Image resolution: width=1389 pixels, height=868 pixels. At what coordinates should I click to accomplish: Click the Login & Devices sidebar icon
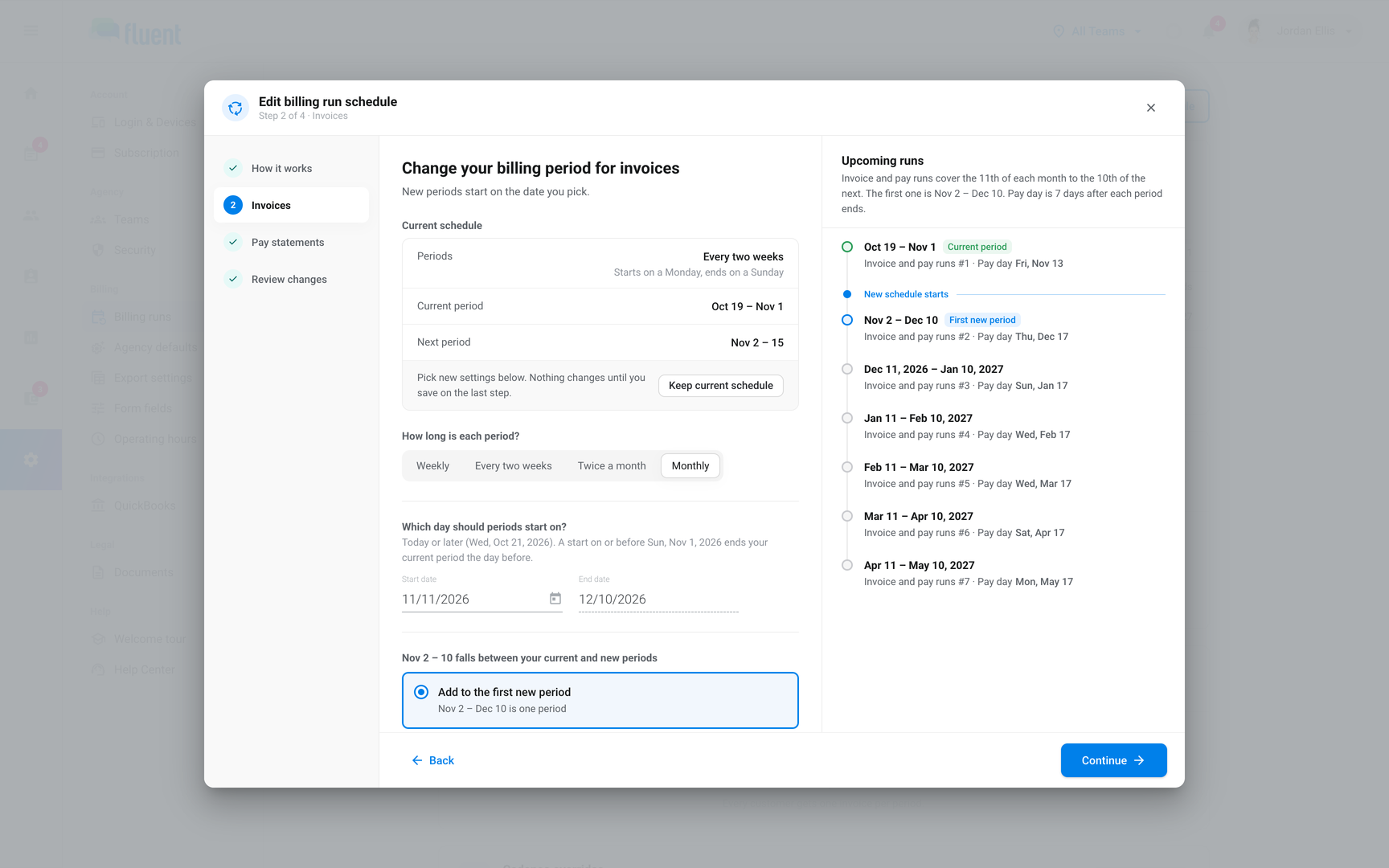click(99, 122)
